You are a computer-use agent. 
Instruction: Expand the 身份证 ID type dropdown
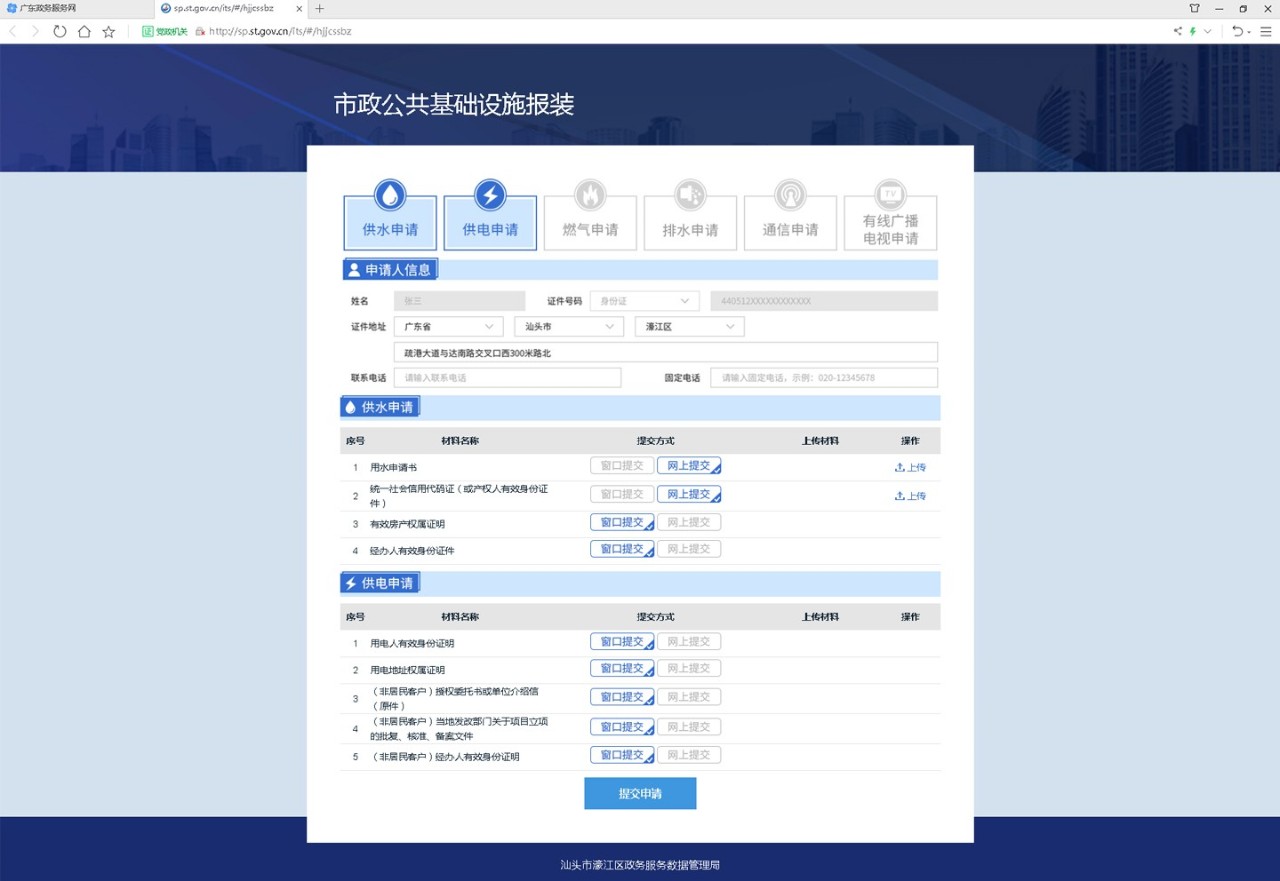click(643, 301)
